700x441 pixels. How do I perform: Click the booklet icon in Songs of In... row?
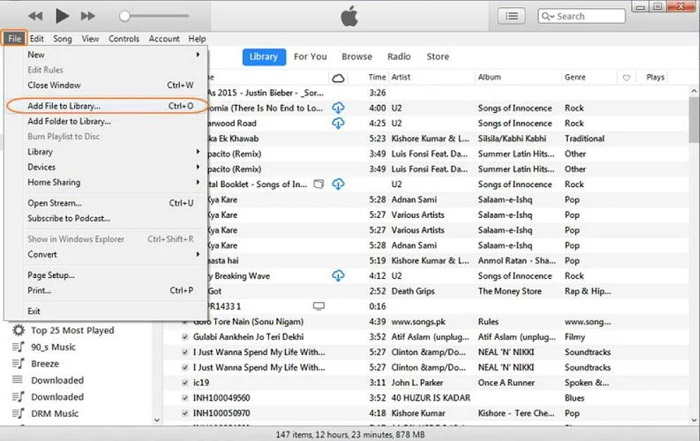318,184
